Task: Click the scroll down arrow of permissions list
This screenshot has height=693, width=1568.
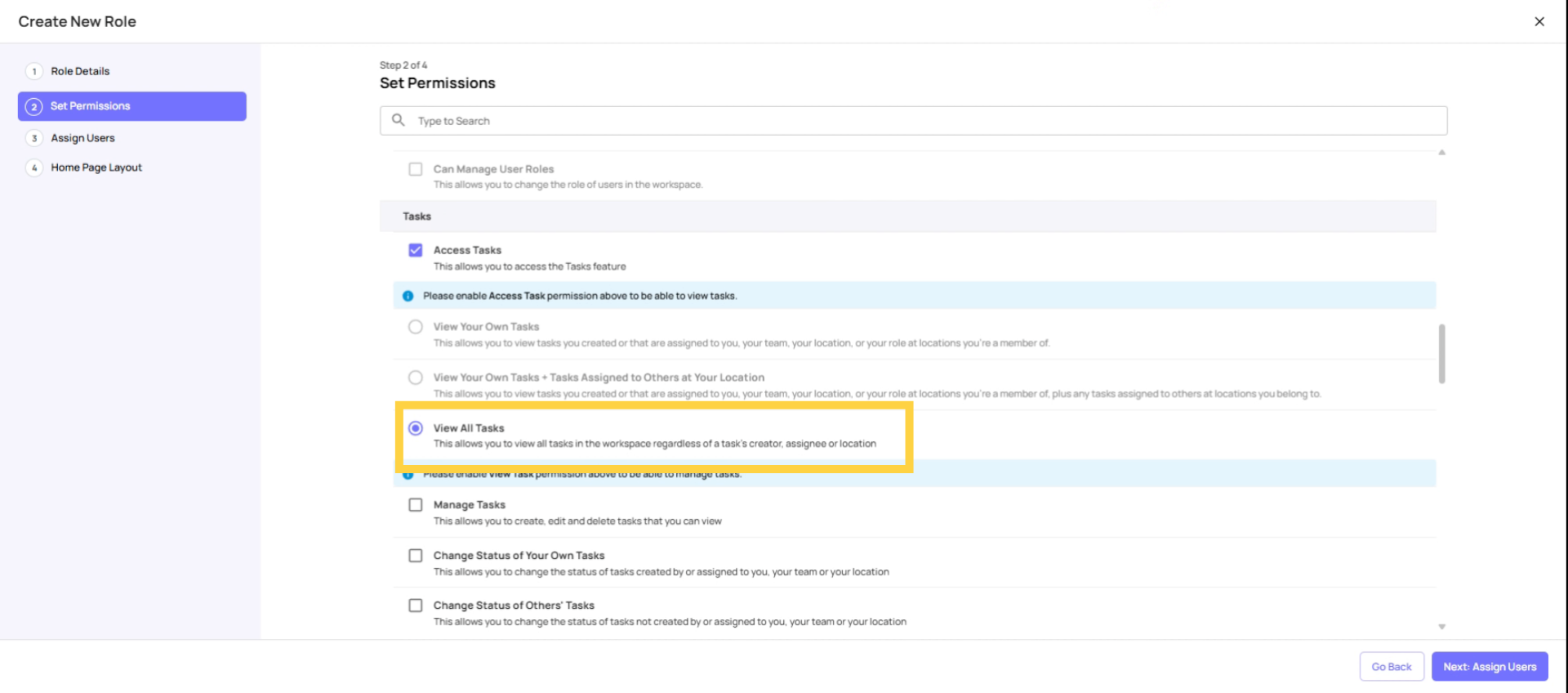Action: click(x=1441, y=627)
